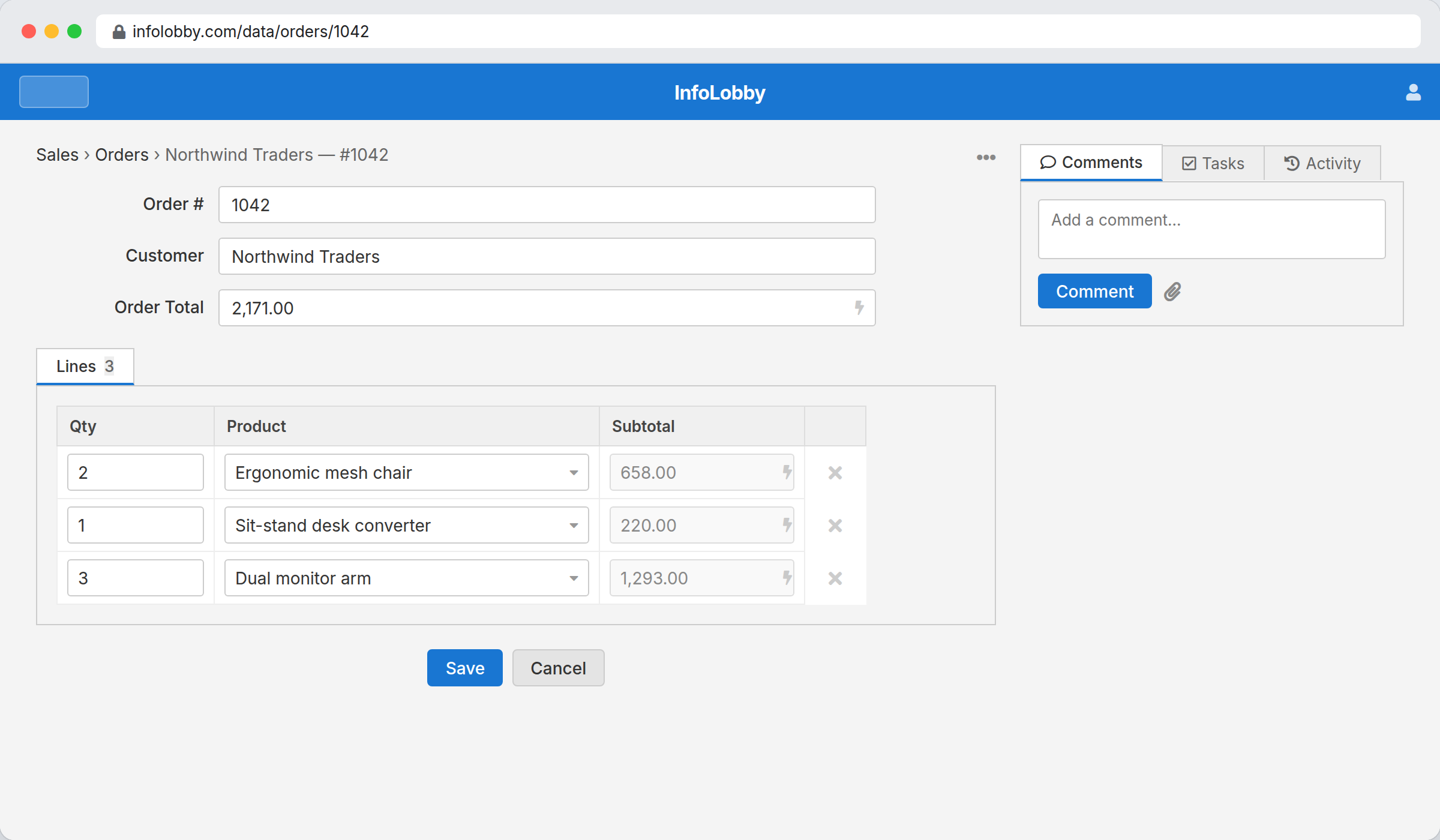Screen dimensions: 1440x840
Task: Switch to the Tasks tab
Action: click(1213, 163)
